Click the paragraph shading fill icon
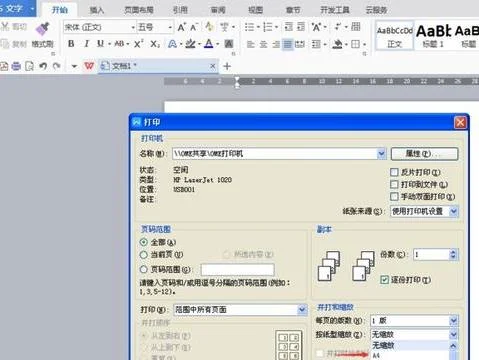Screen dimensions: 479x360 point(337,44)
